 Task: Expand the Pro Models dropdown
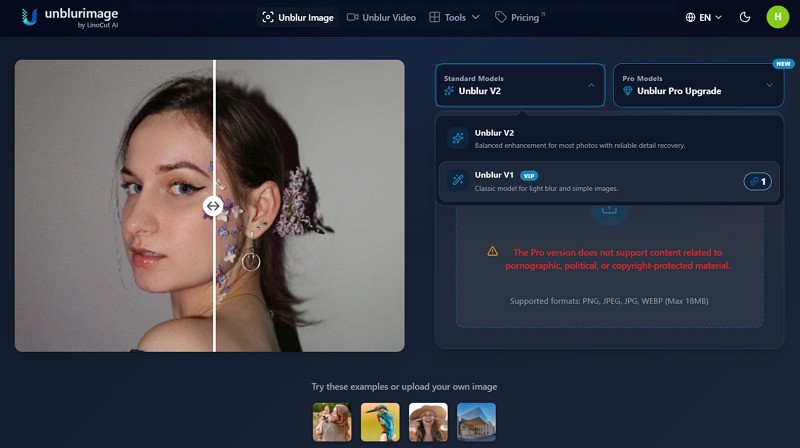698,85
